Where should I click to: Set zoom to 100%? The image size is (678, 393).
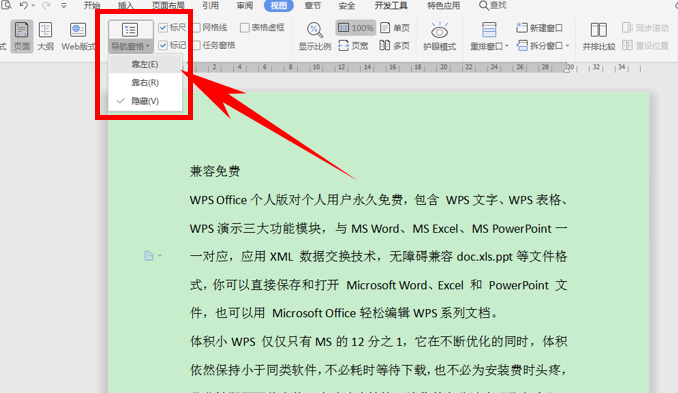click(x=355, y=28)
